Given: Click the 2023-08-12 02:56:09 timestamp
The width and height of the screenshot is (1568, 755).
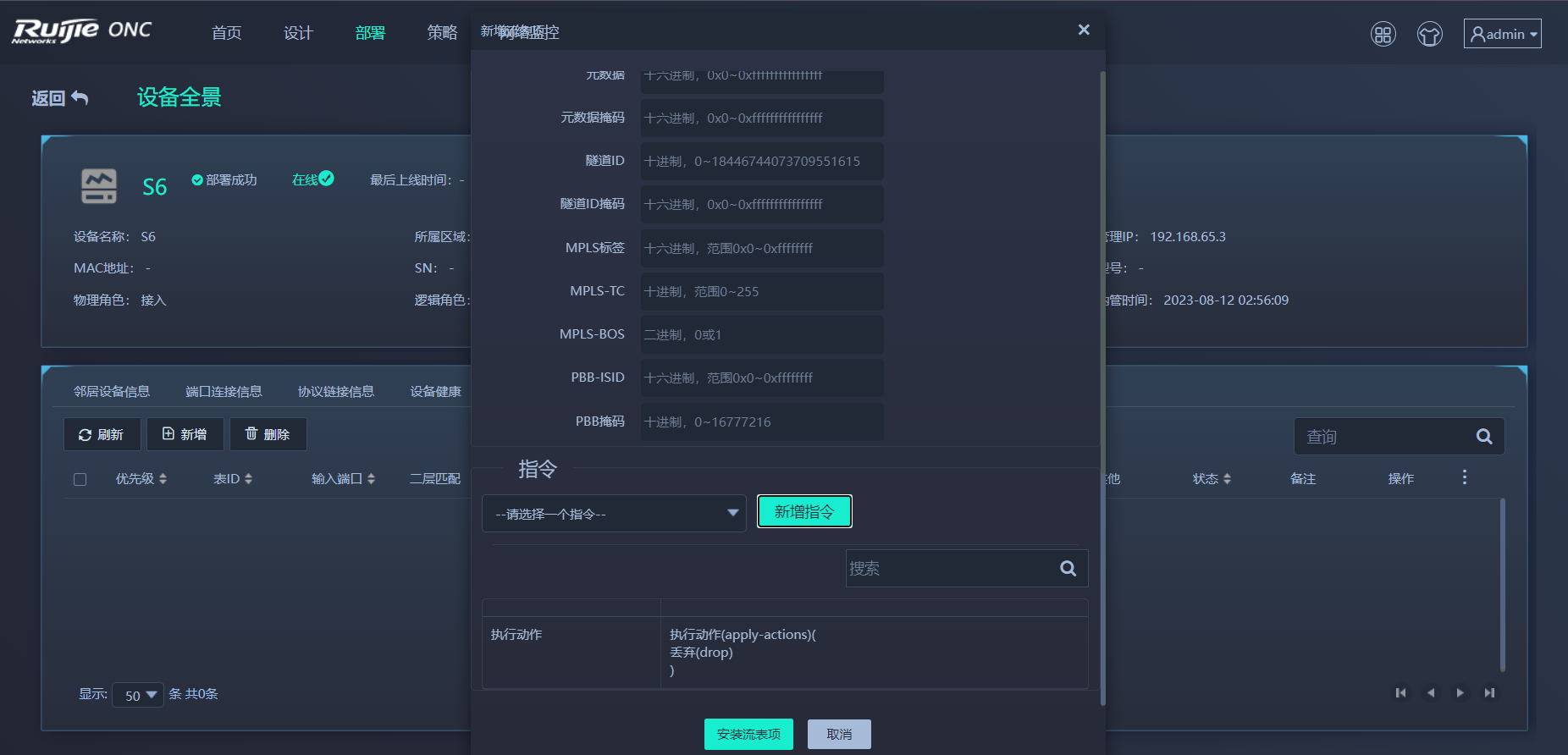Looking at the screenshot, I should 1226,300.
